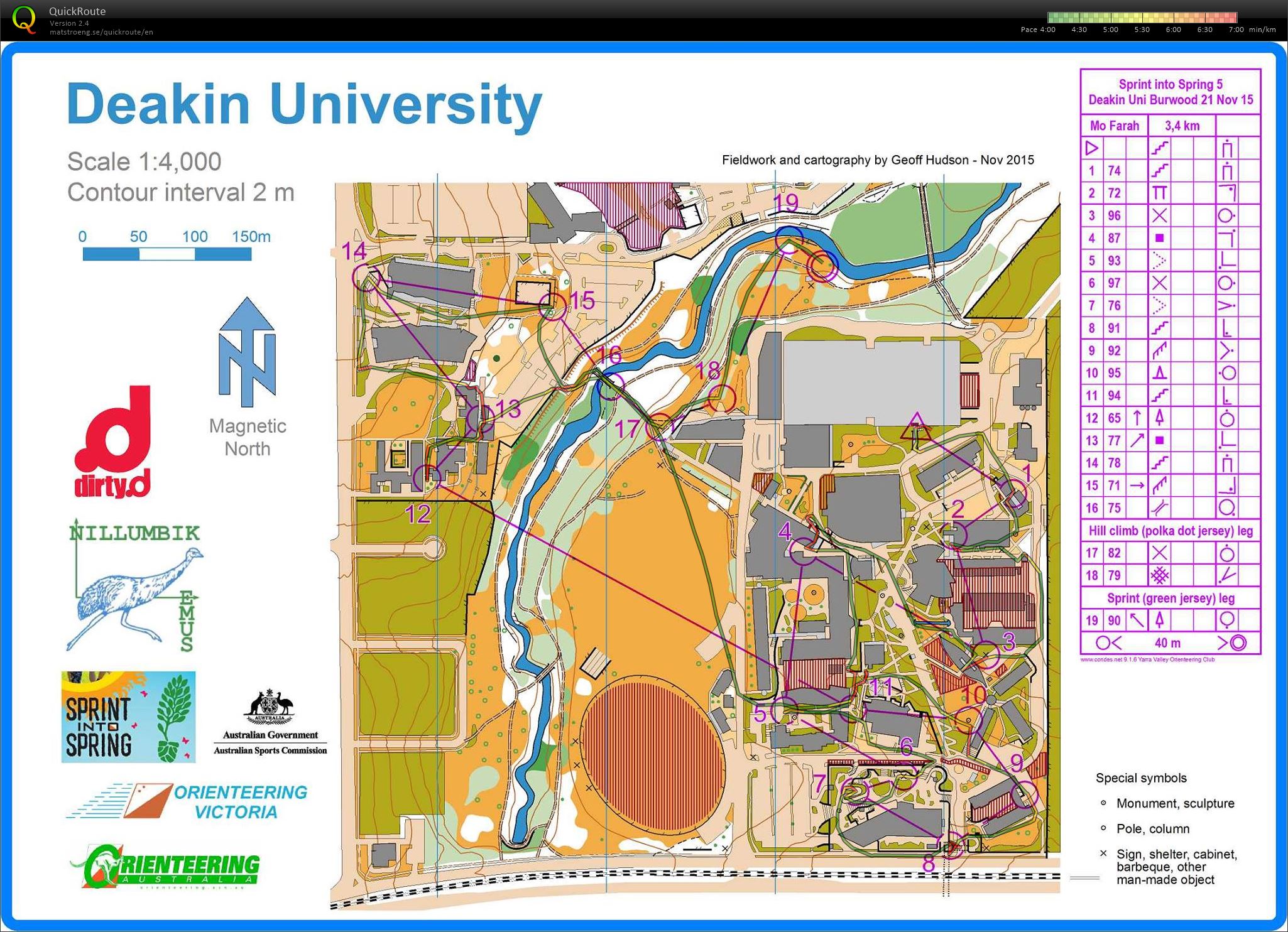Screen dimensions: 1288x932
Task: Click the large red striped oval
Action: 653,755
